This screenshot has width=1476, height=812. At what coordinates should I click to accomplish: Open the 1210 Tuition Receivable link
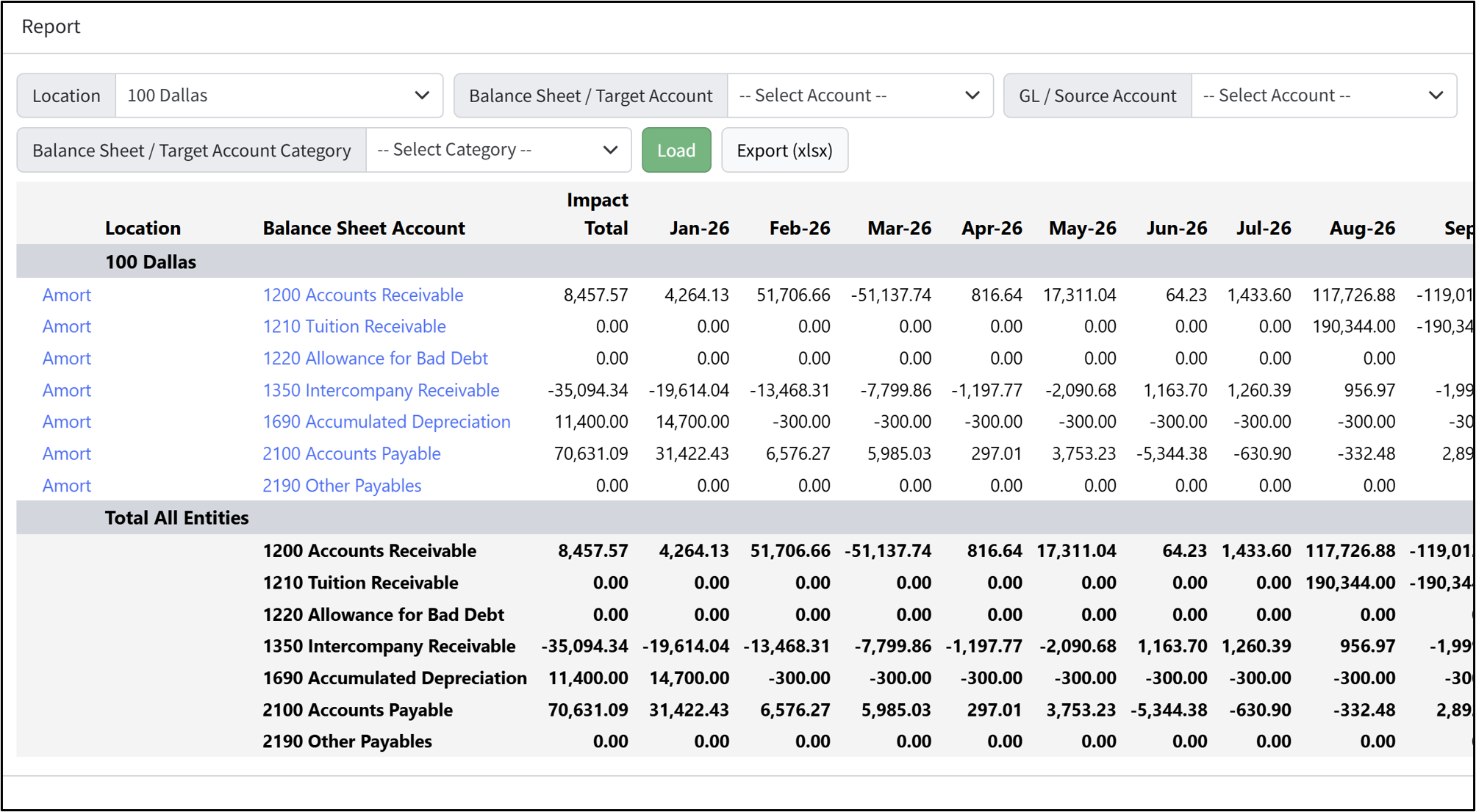354,326
